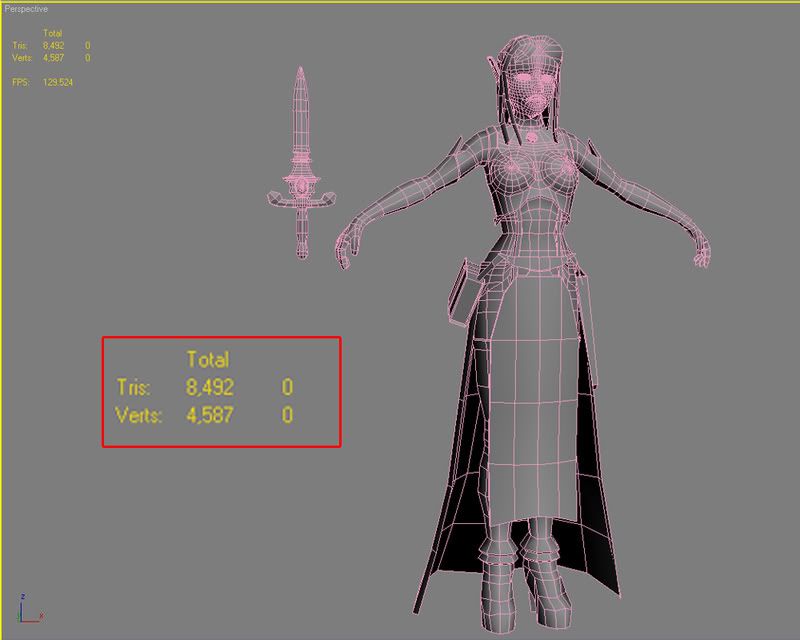Click the pendant on the character's neck

point(535,132)
